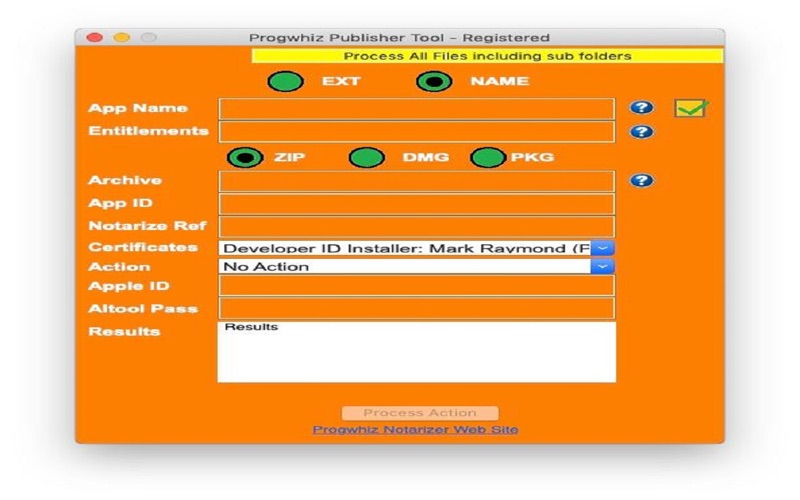
Task: Click into the Apple ID field
Action: click(416, 286)
